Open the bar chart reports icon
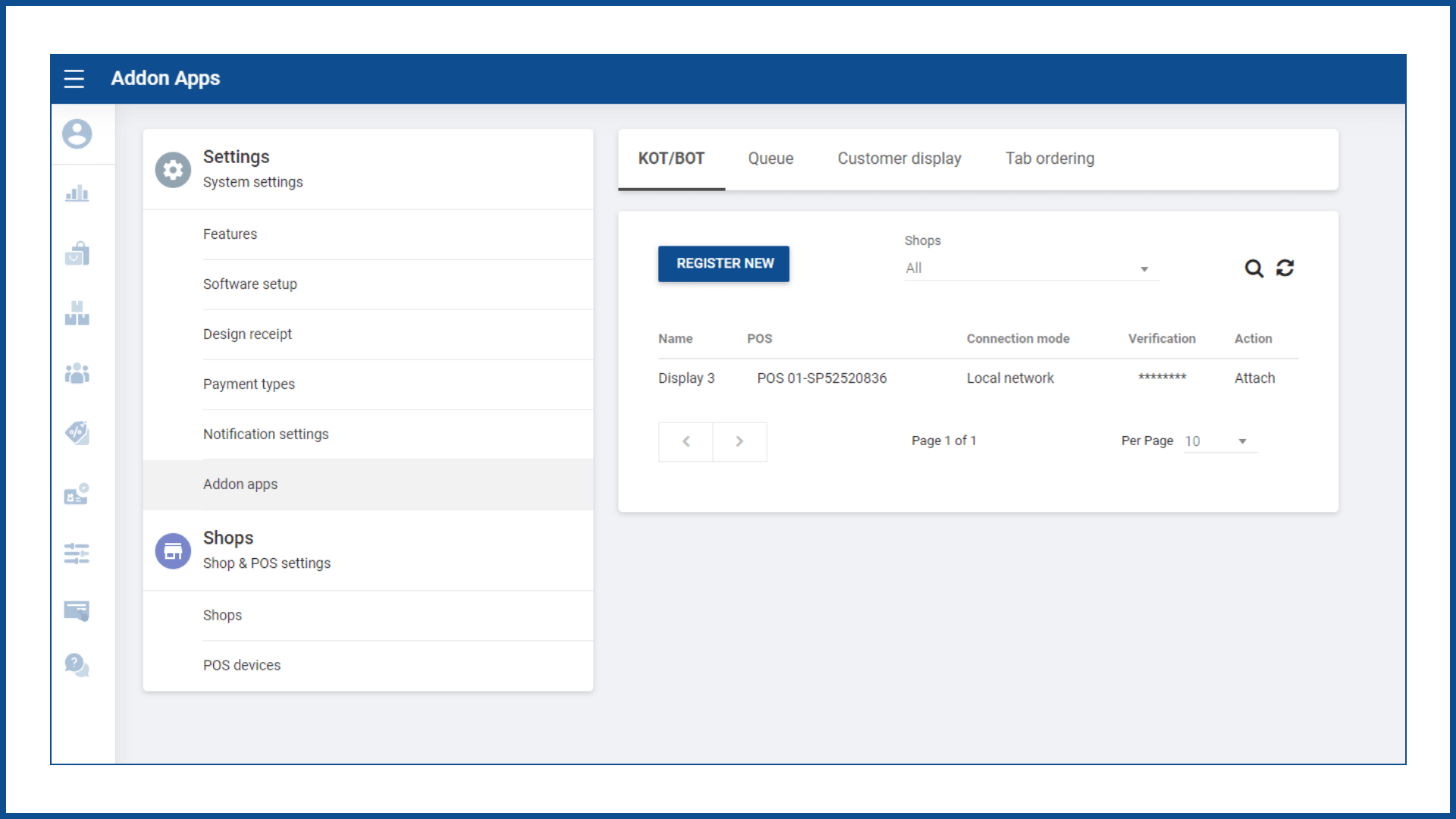The width and height of the screenshot is (1456, 819). [x=77, y=194]
